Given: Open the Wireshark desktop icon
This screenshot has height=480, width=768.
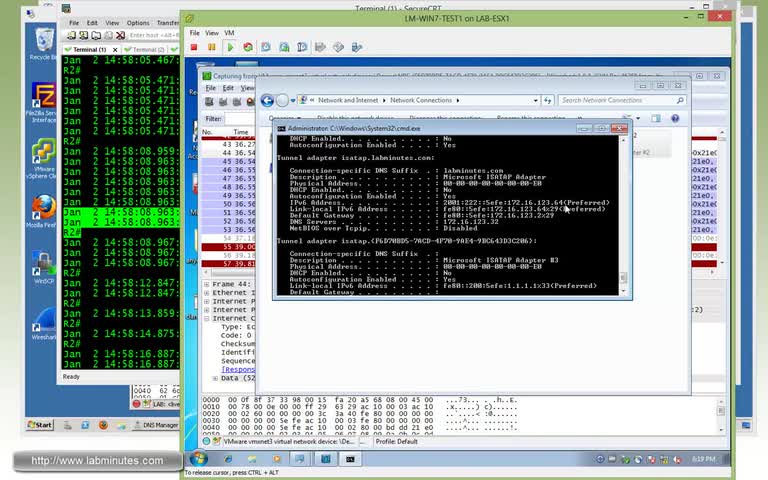Looking at the screenshot, I should [x=44, y=323].
